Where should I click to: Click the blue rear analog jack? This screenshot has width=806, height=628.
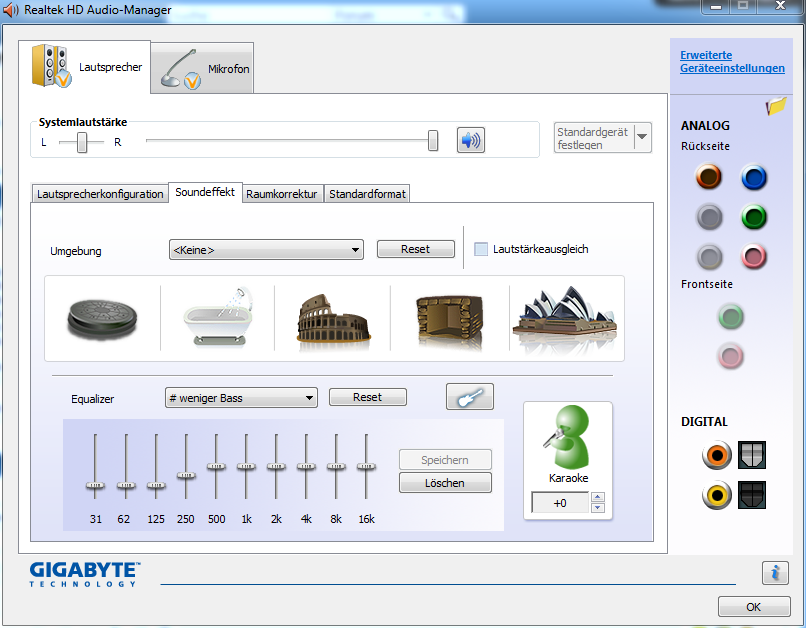754,177
